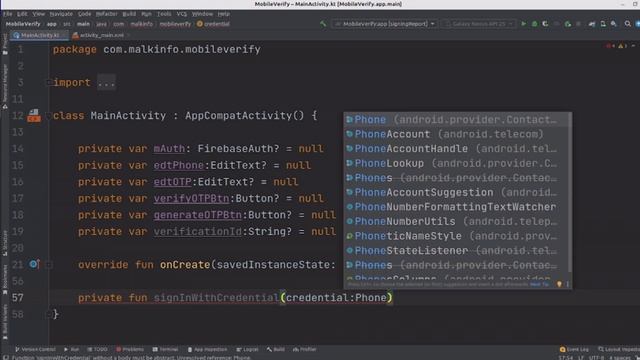Image resolution: width=640 pixels, height=360 pixels.
Task: Select Phone (android.provider.Contact…) suggestion
Action: pyautogui.click(x=456, y=120)
